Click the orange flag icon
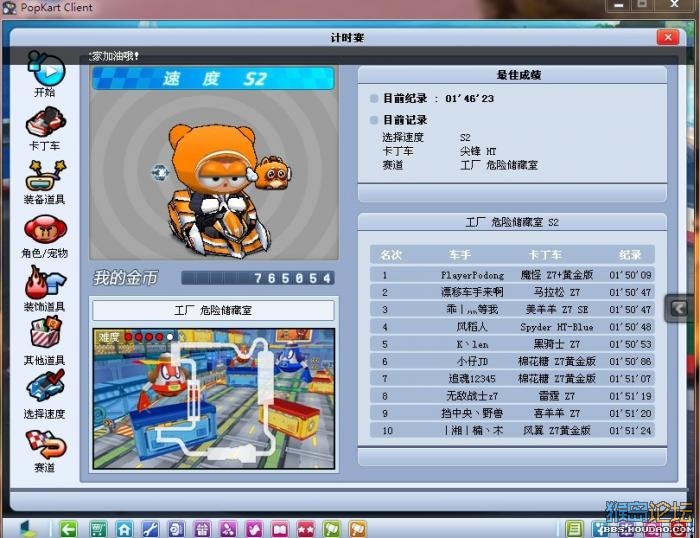 358,530
